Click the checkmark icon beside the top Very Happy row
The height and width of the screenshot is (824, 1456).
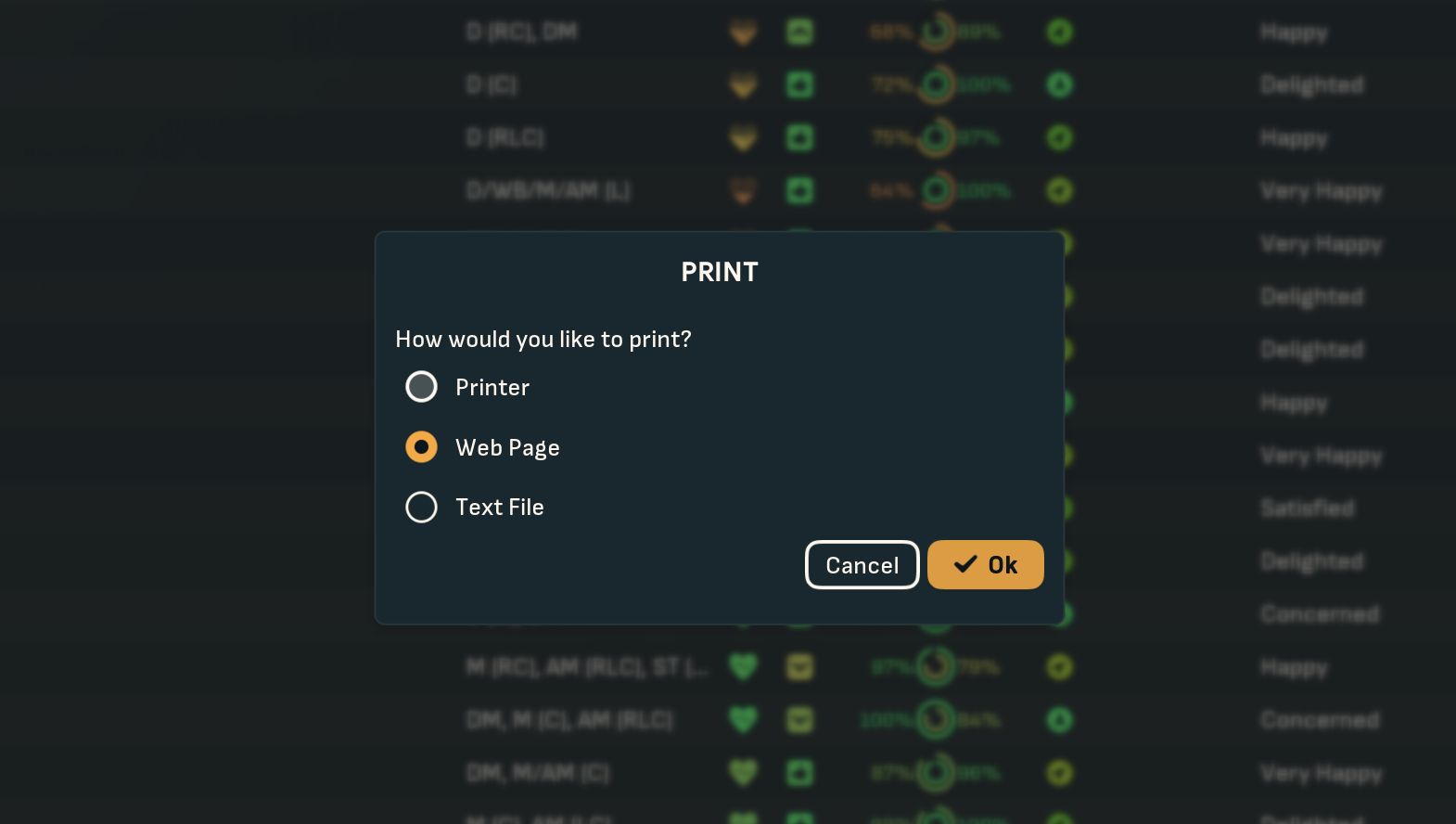(x=1058, y=244)
